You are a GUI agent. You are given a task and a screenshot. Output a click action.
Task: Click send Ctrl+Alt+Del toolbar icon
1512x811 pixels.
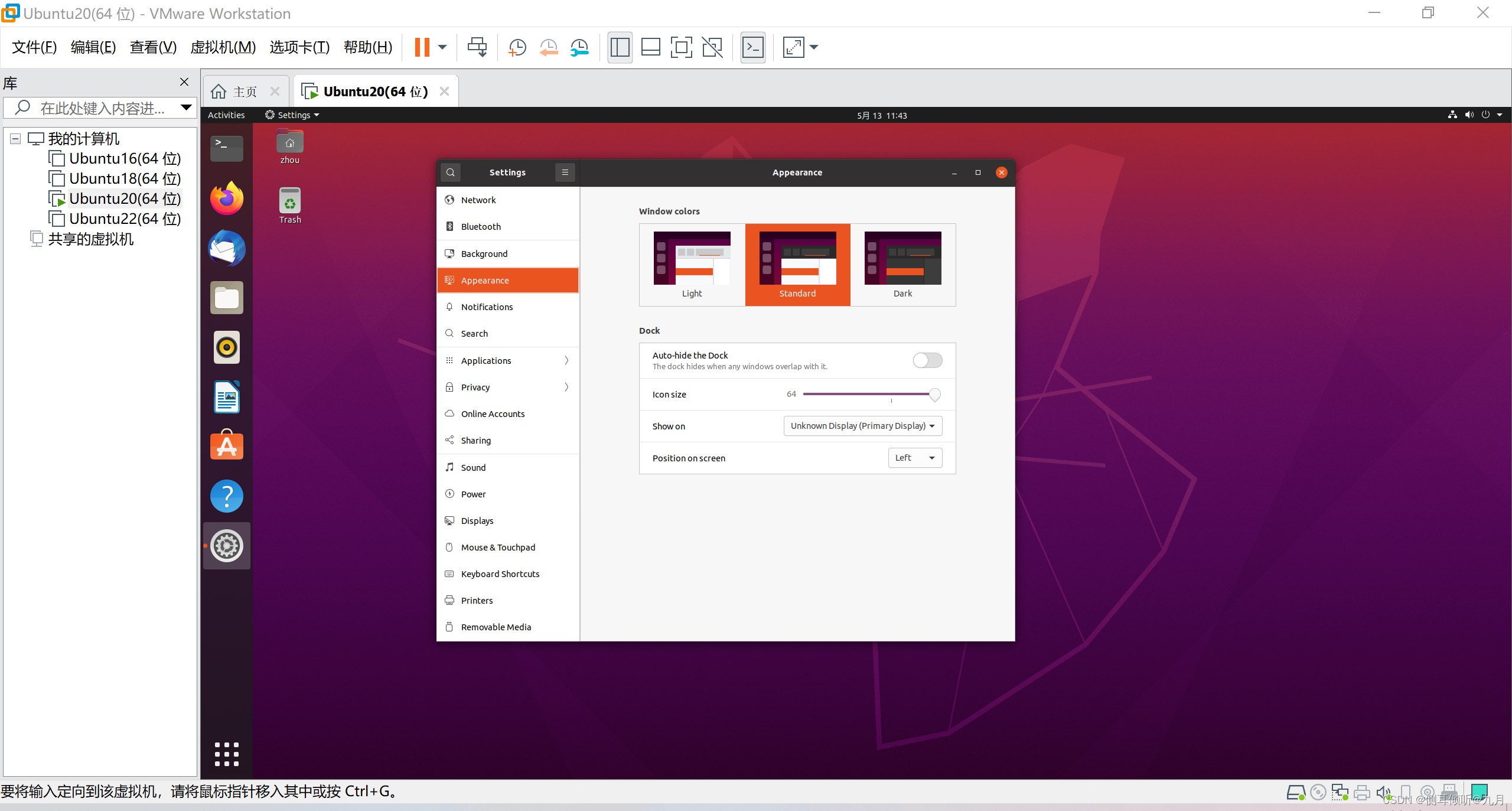pyautogui.click(x=477, y=47)
